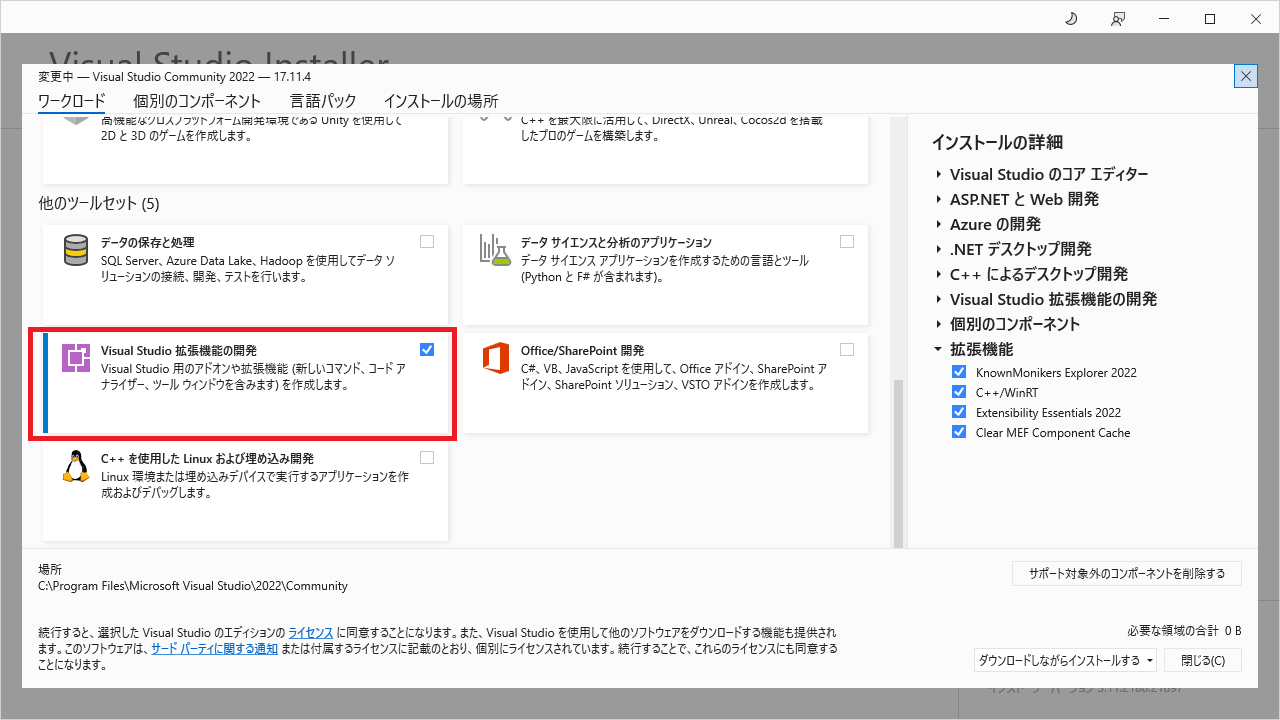
Task: Click the 閉じる(C) button
Action: point(1203,660)
